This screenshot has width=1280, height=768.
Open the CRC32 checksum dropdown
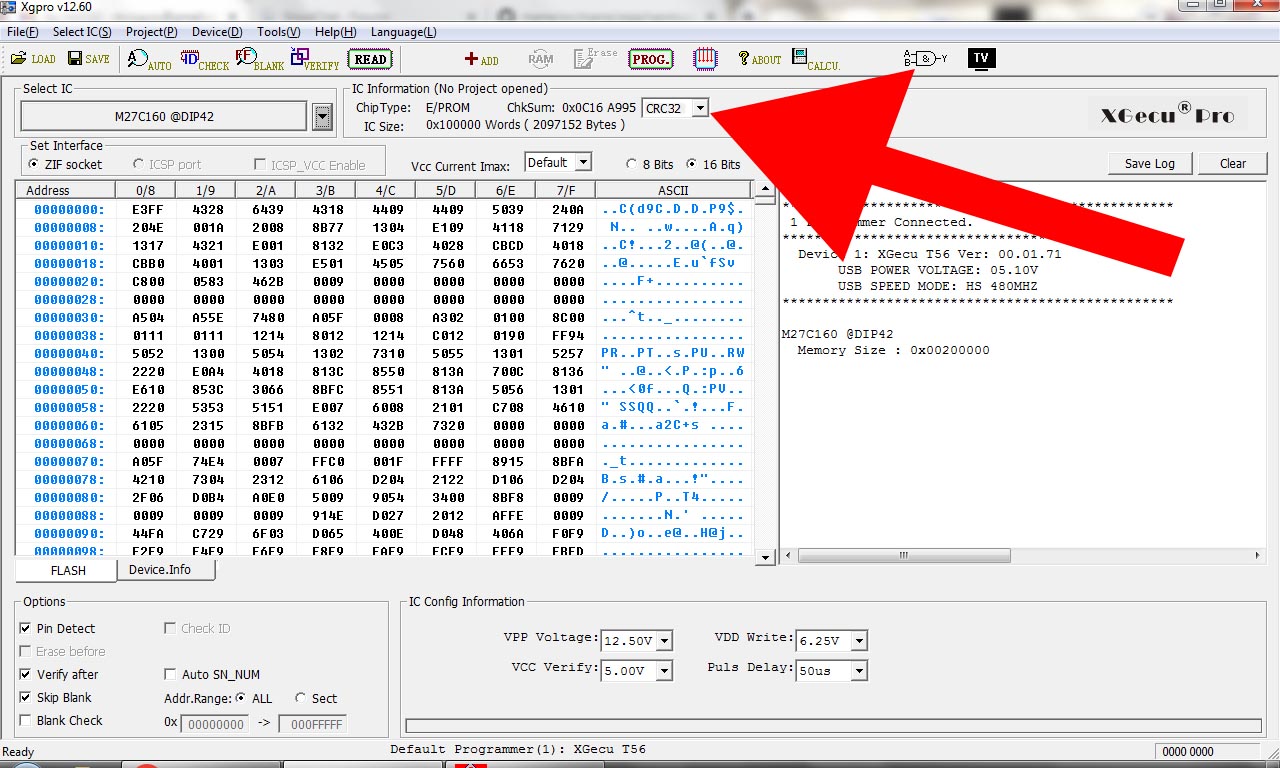click(700, 108)
